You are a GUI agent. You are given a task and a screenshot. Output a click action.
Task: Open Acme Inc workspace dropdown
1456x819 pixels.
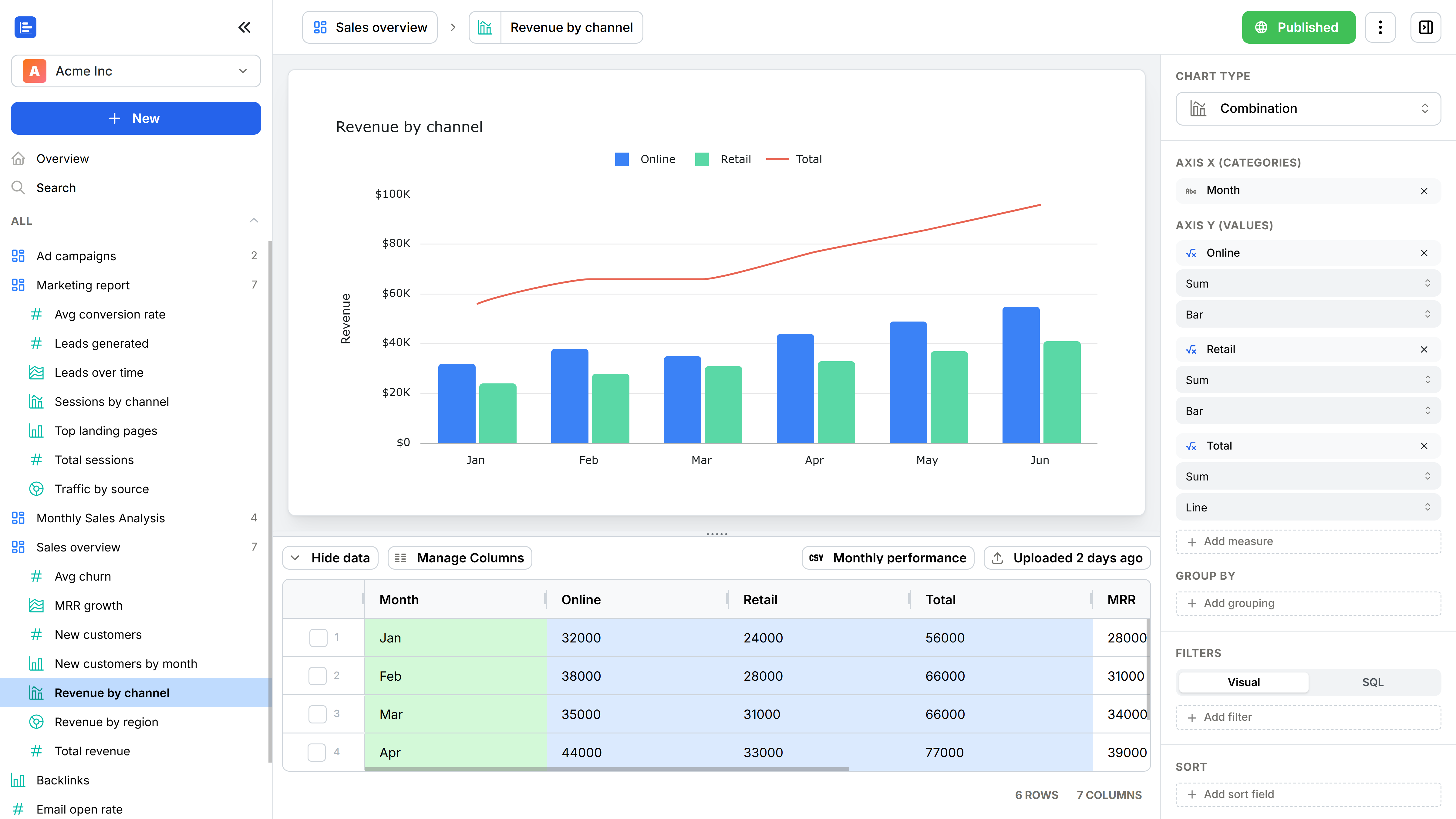(x=136, y=71)
